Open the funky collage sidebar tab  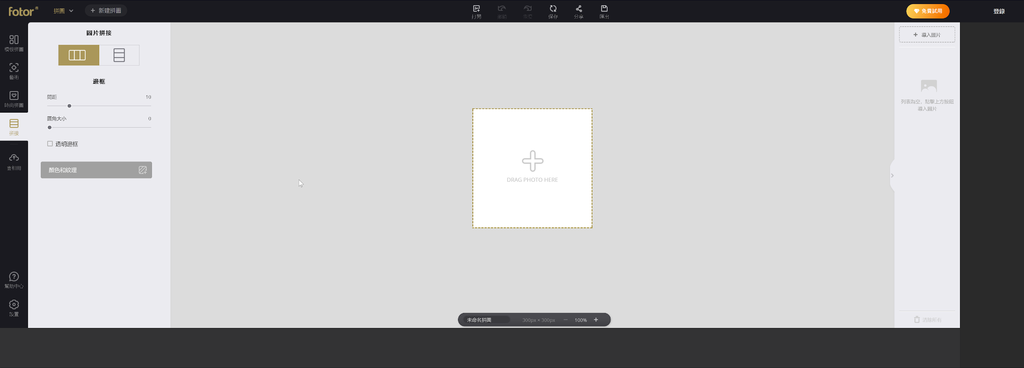click(x=14, y=99)
